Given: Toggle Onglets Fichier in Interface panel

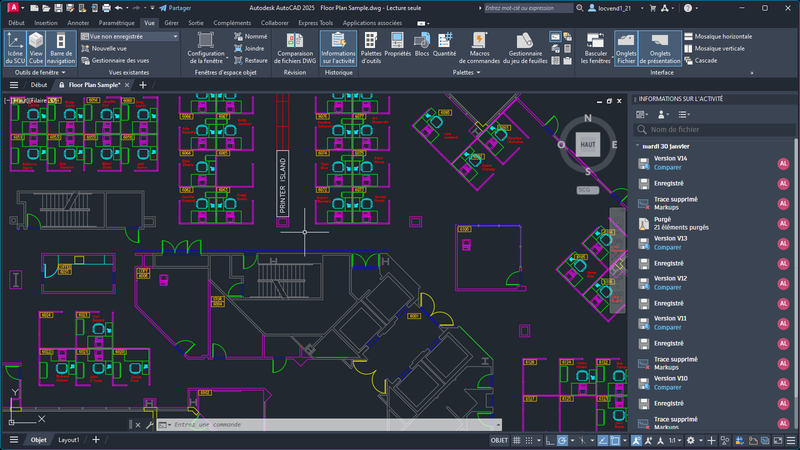Looking at the screenshot, I should click(626, 48).
